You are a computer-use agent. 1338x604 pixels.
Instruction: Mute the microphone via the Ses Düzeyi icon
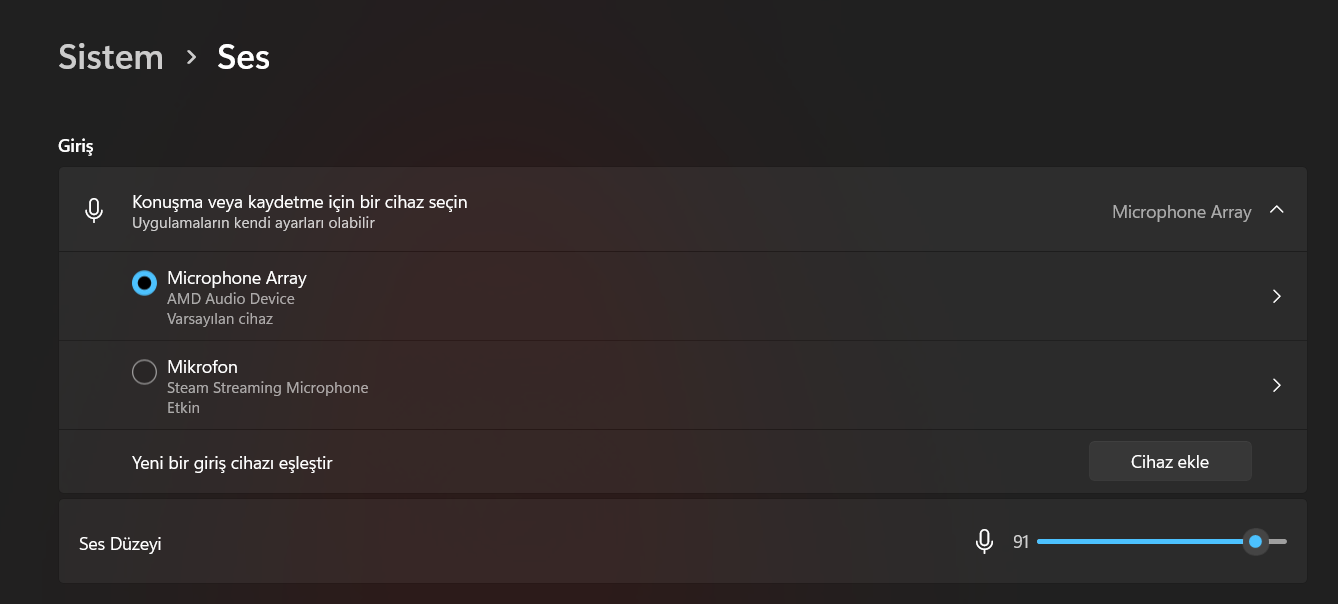(x=984, y=542)
